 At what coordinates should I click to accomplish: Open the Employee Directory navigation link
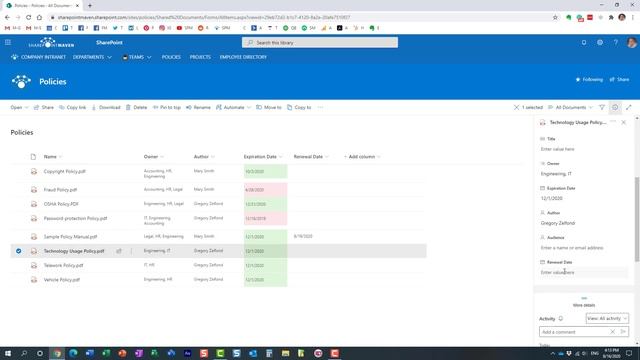[243, 57]
